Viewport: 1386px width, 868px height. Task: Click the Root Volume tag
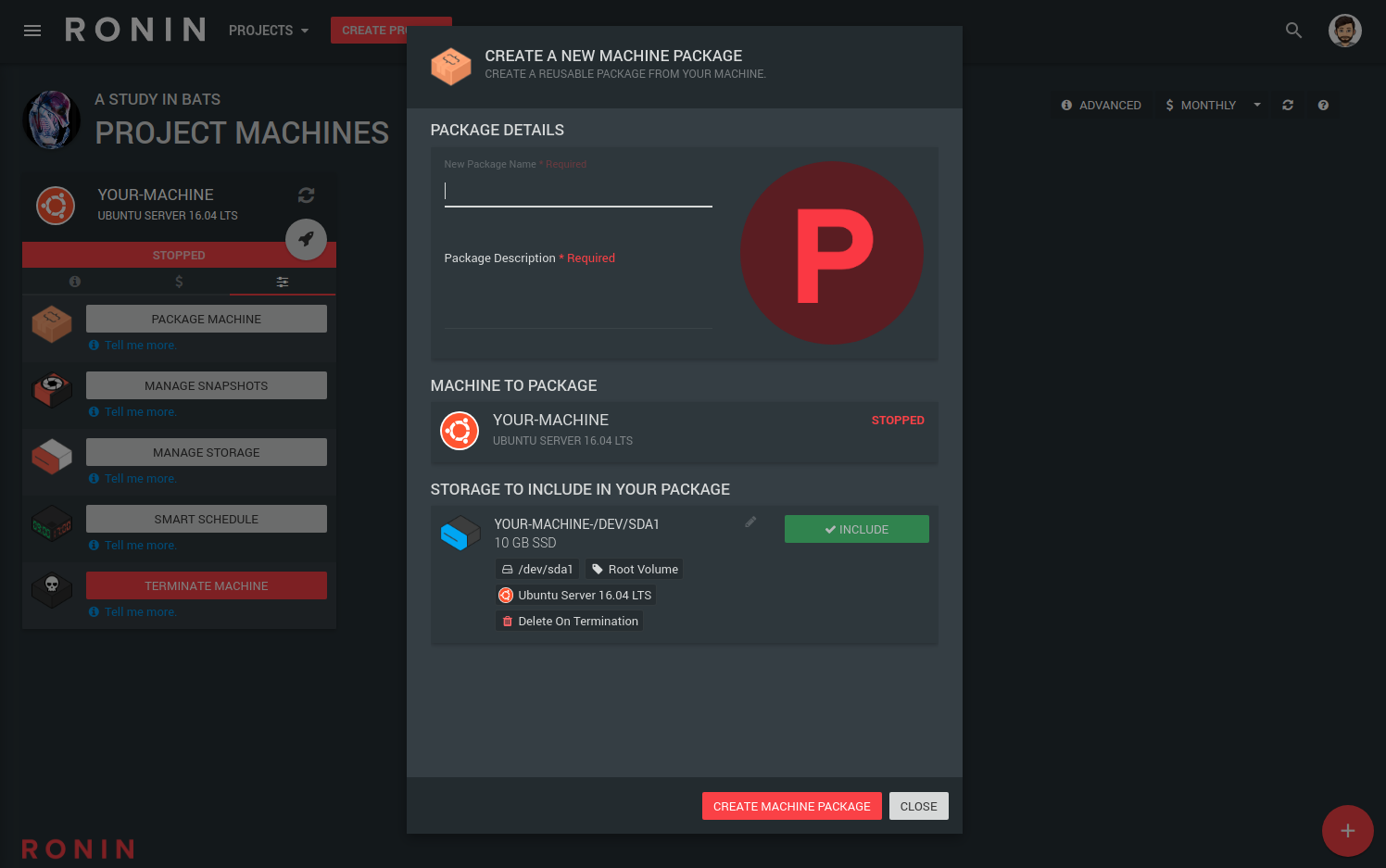636,570
